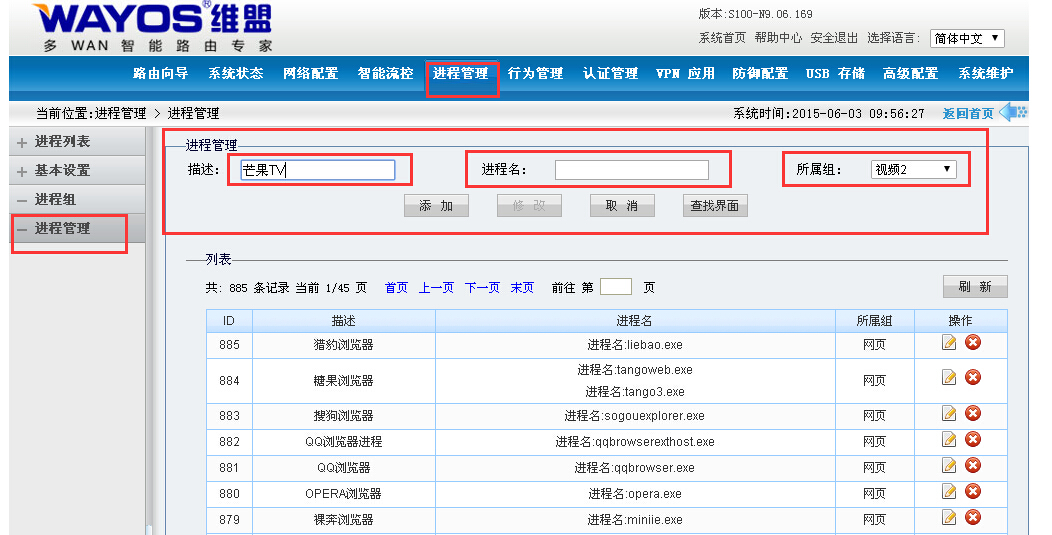
Task: Edit the 裸奔浏览器 row
Action: 949,518
